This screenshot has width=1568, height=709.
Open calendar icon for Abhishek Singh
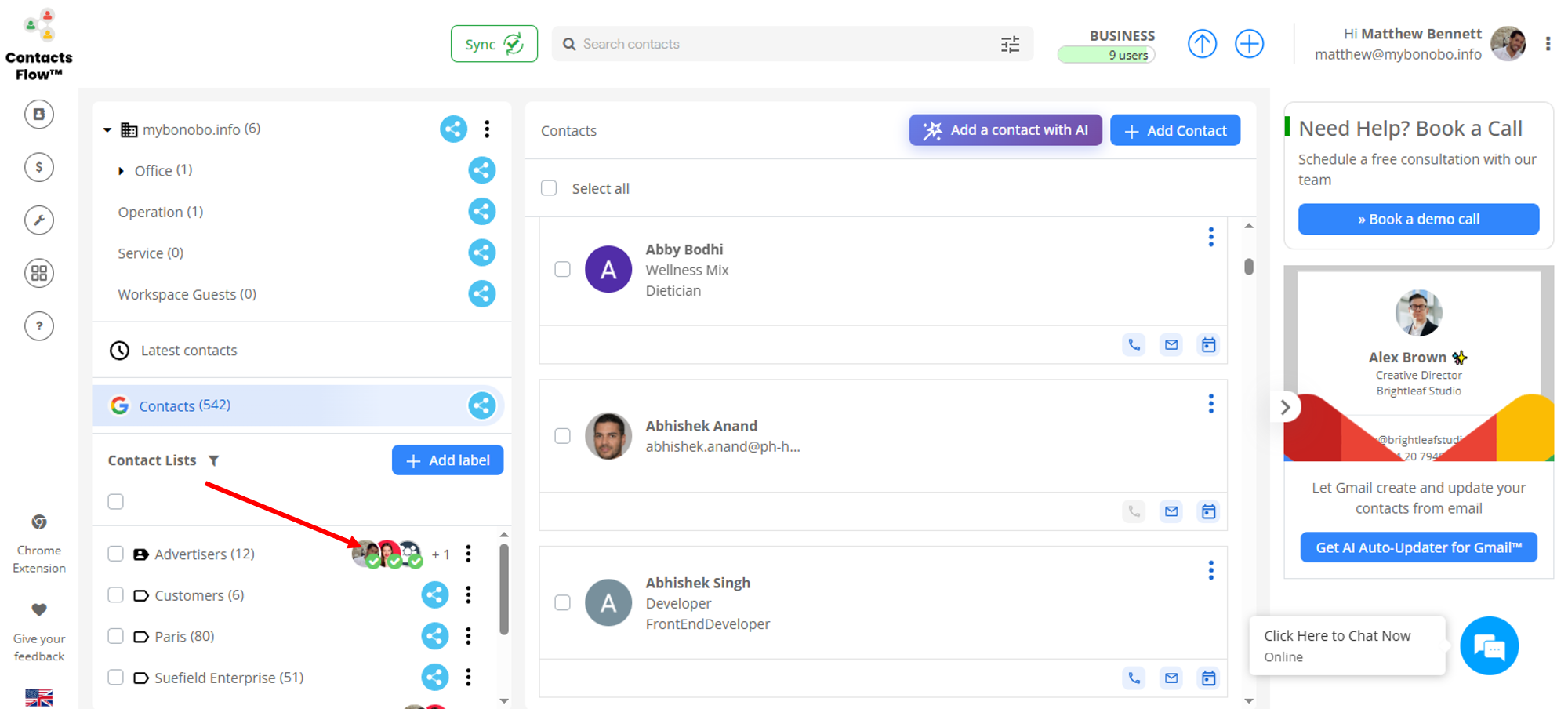point(1208,678)
